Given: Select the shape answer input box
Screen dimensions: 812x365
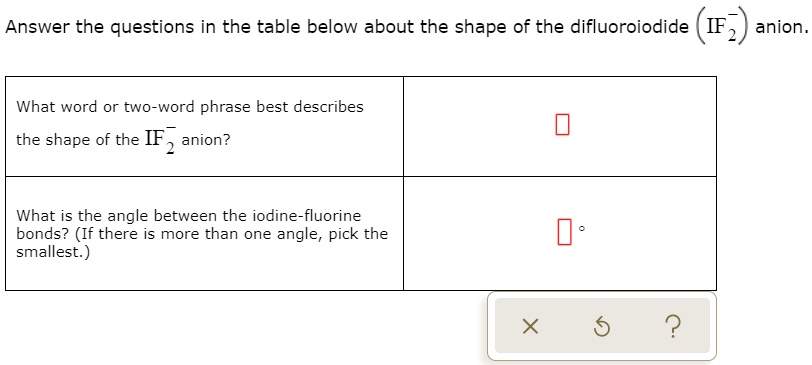Looking at the screenshot, I should coord(562,125).
